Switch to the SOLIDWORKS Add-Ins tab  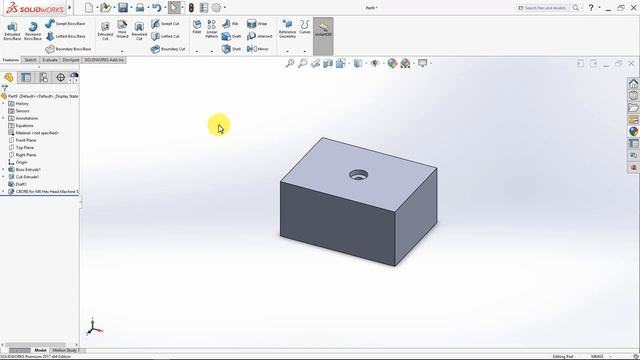[x=104, y=60]
